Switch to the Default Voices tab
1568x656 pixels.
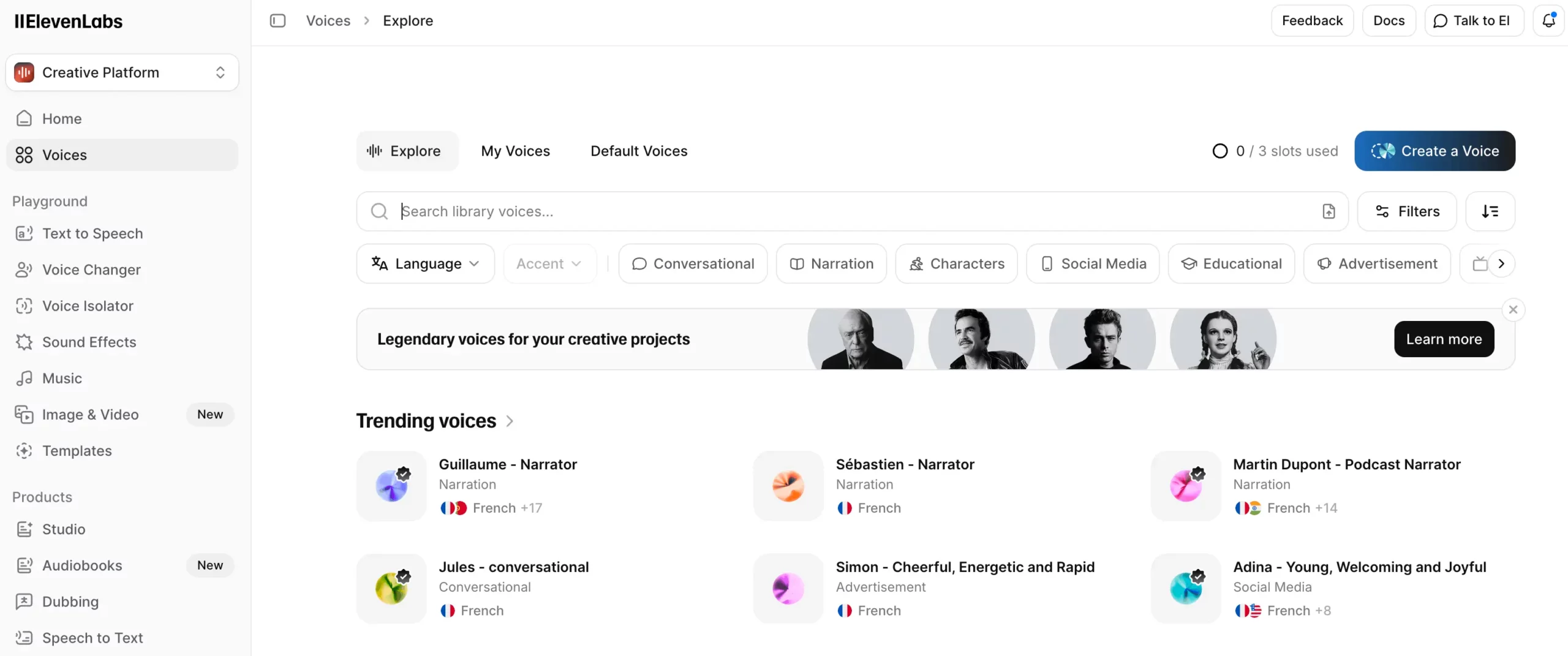click(x=639, y=151)
